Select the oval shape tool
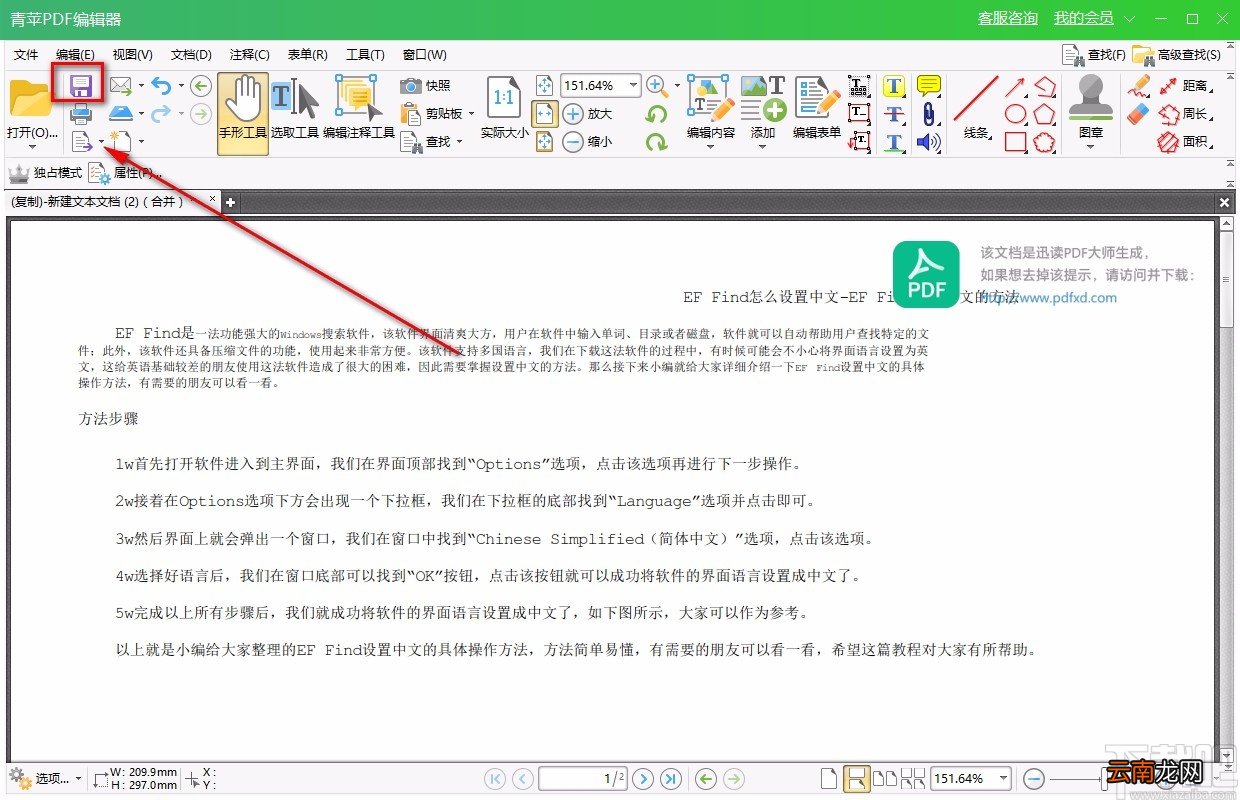 tap(1016, 114)
